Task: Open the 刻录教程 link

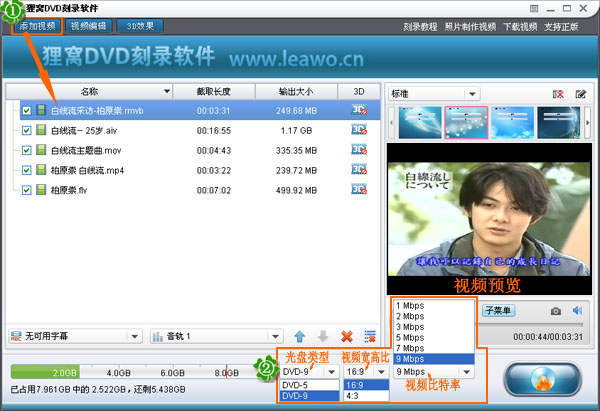Action: (420, 27)
